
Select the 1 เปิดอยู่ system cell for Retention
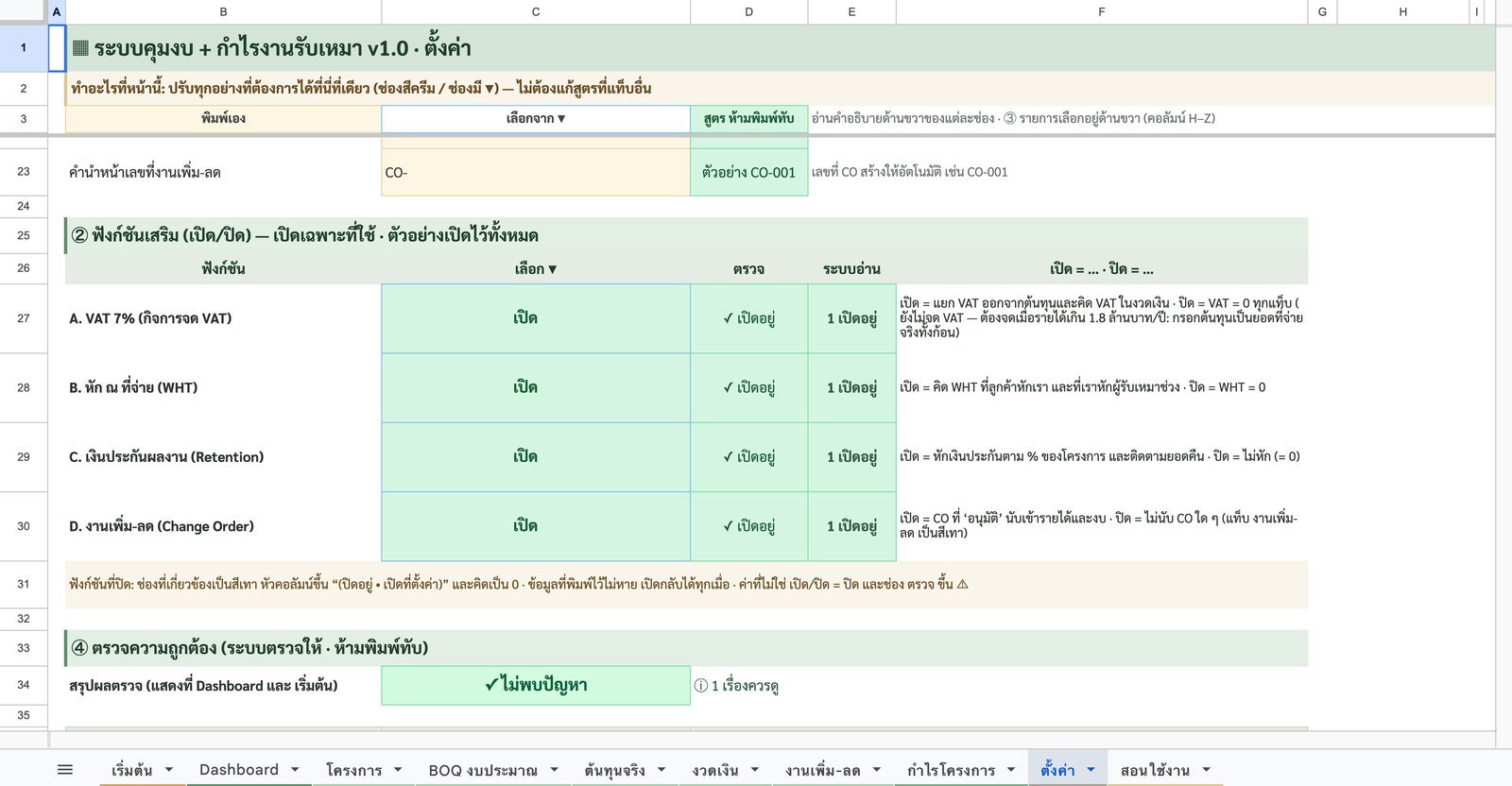851,456
